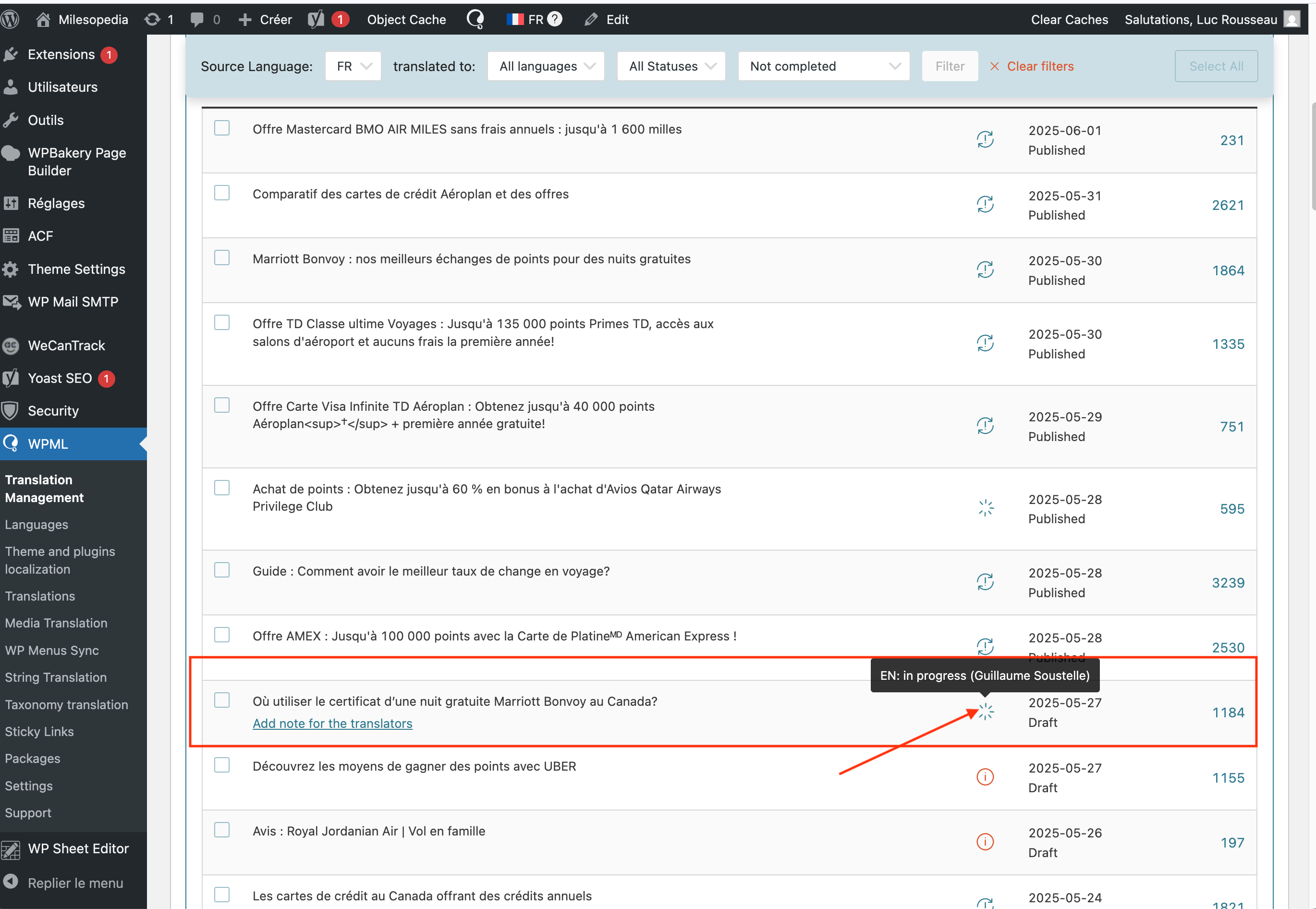Open String Translation page
This screenshot has height=909, width=1316.
(x=56, y=677)
